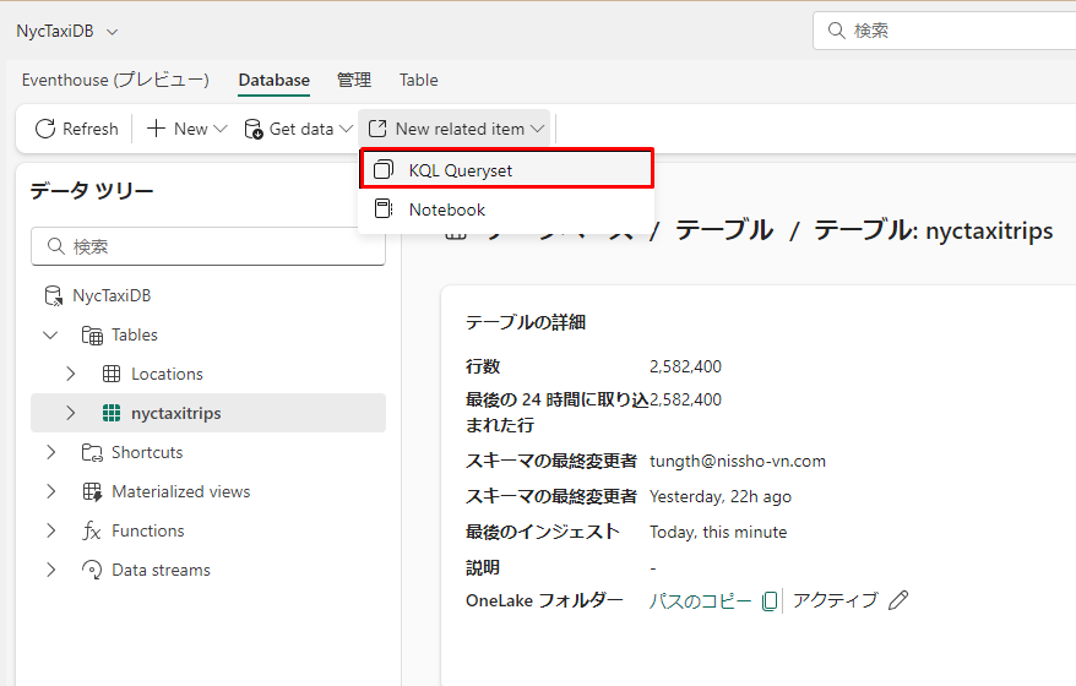
Task: Click the Materialized views icon
Action: [92, 492]
